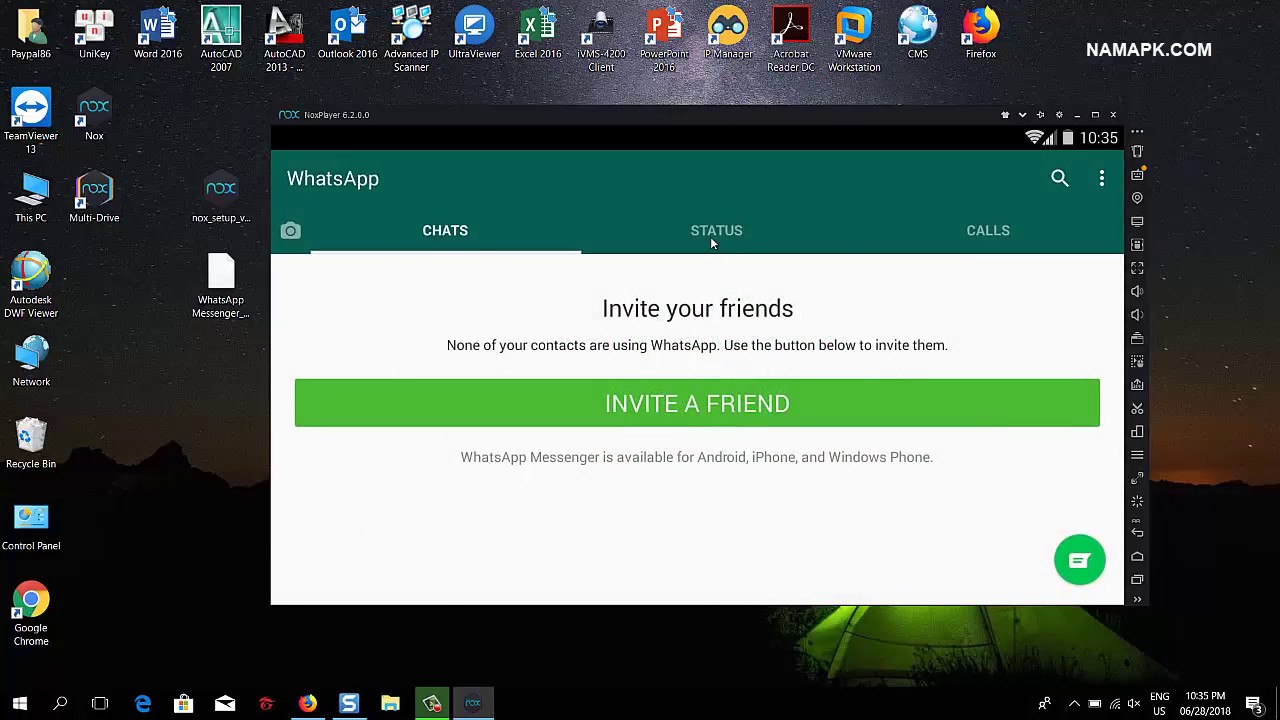This screenshot has width=1280, height=720.
Task: Click Nox Android back arrow icon
Action: tap(1137, 533)
